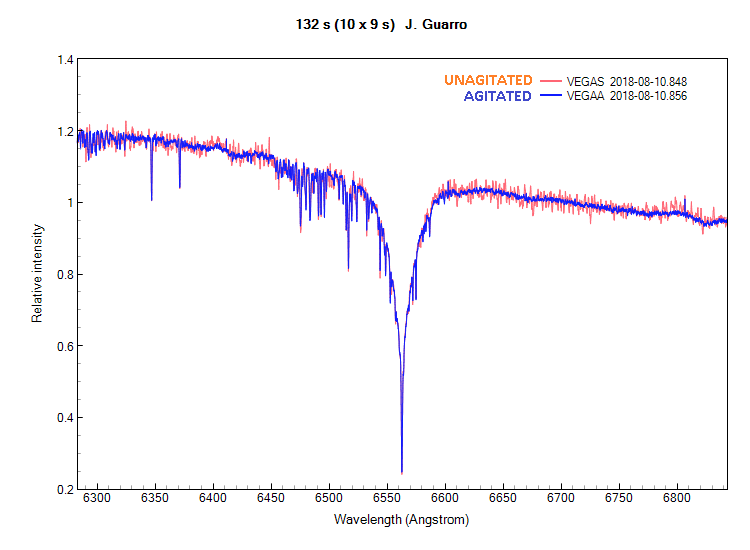Click the VEGAS 2018-08-10.848 legend entry
The image size is (750, 550).
tap(626, 81)
